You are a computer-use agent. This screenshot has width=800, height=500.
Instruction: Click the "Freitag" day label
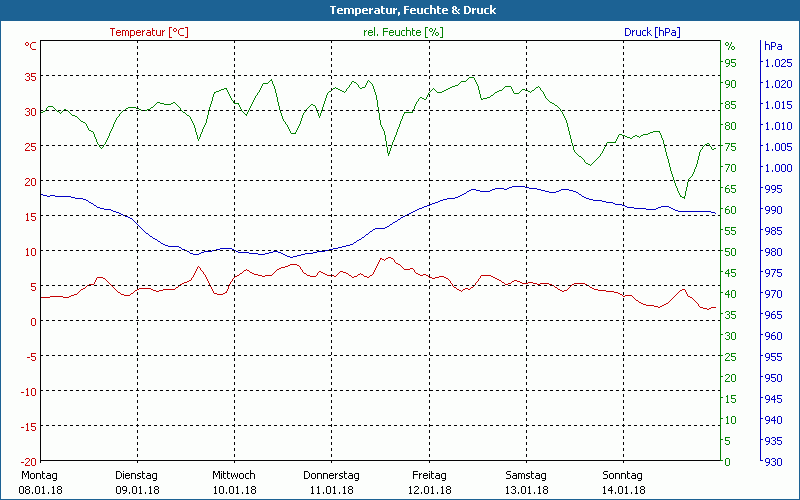point(429,476)
